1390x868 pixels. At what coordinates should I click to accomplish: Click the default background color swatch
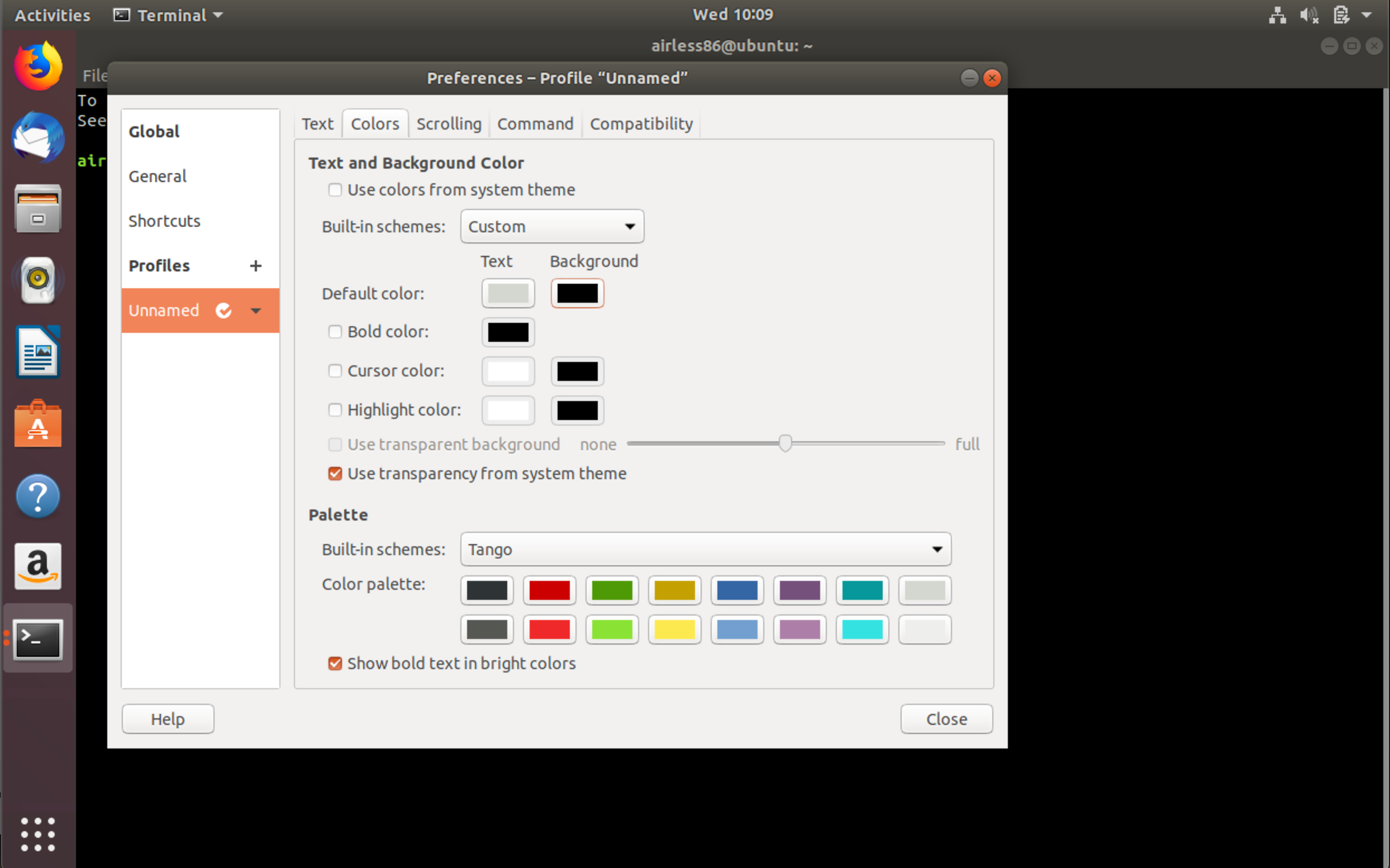(577, 293)
